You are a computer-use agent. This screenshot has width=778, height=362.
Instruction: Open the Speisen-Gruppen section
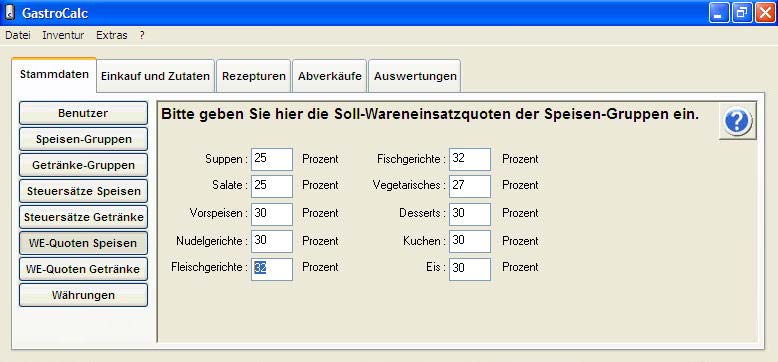tap(83, 139)
